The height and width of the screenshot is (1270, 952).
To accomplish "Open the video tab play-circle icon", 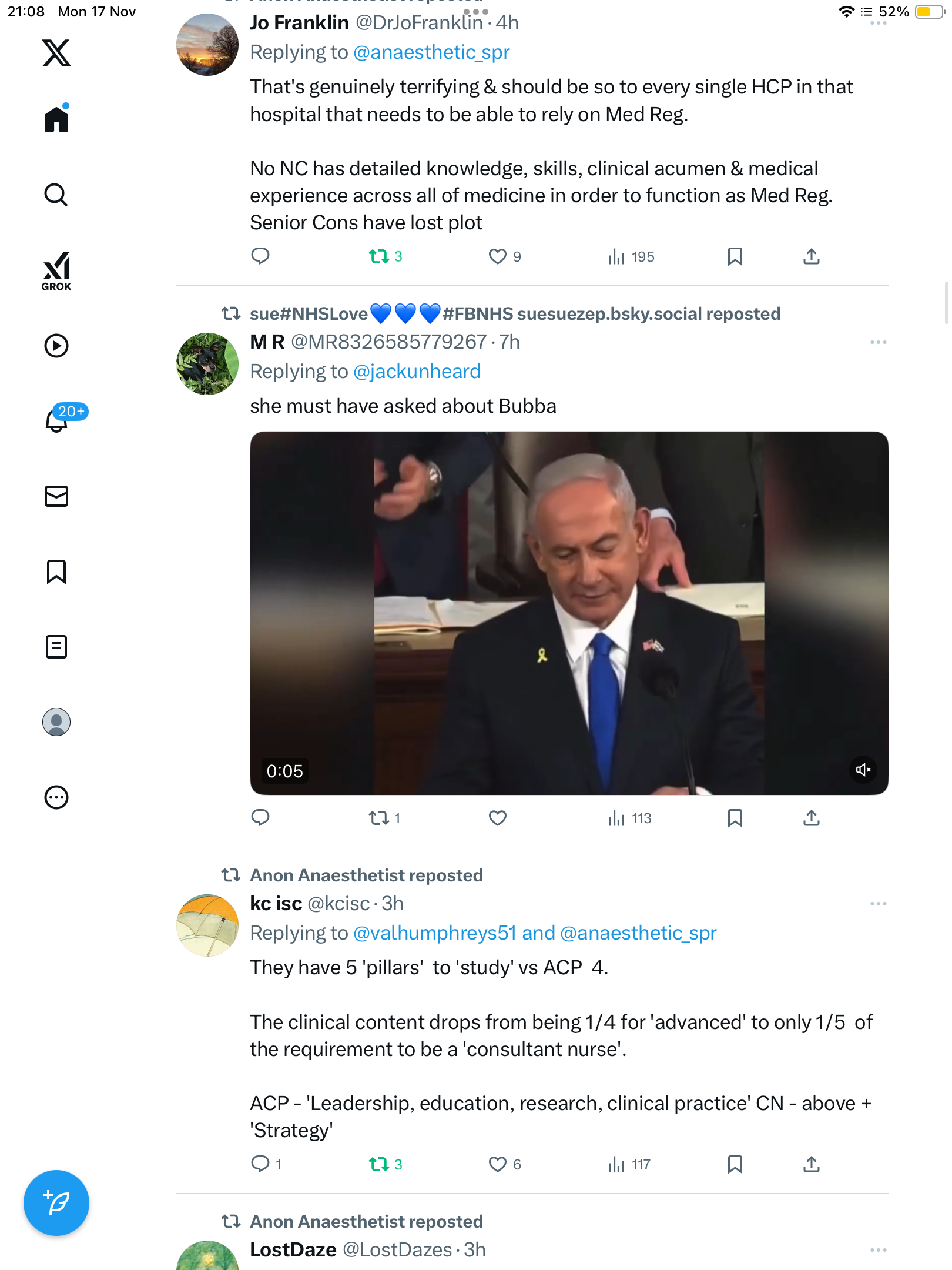I will click(56, 346).
